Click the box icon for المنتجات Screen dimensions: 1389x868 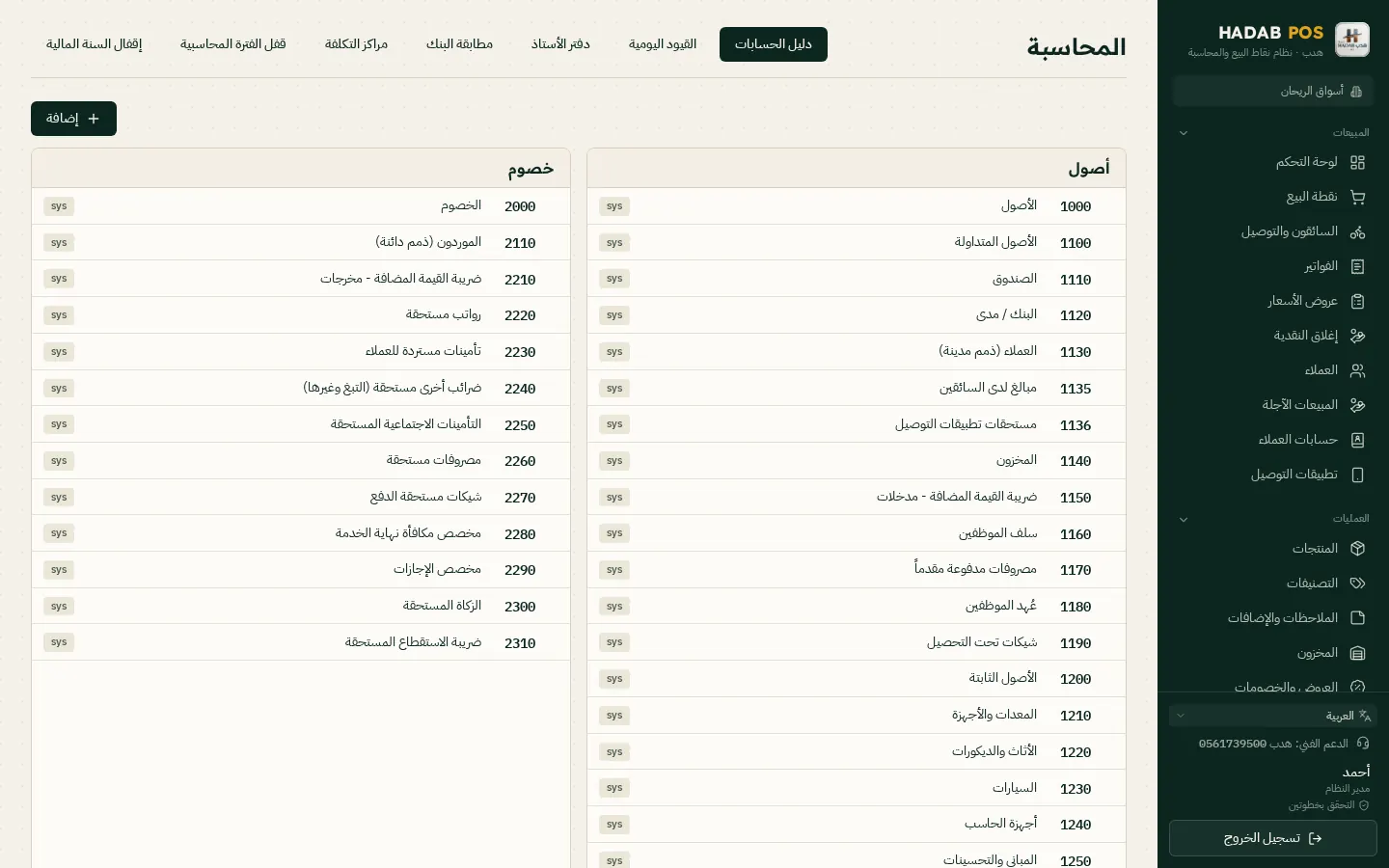(x=1357, y=548)
